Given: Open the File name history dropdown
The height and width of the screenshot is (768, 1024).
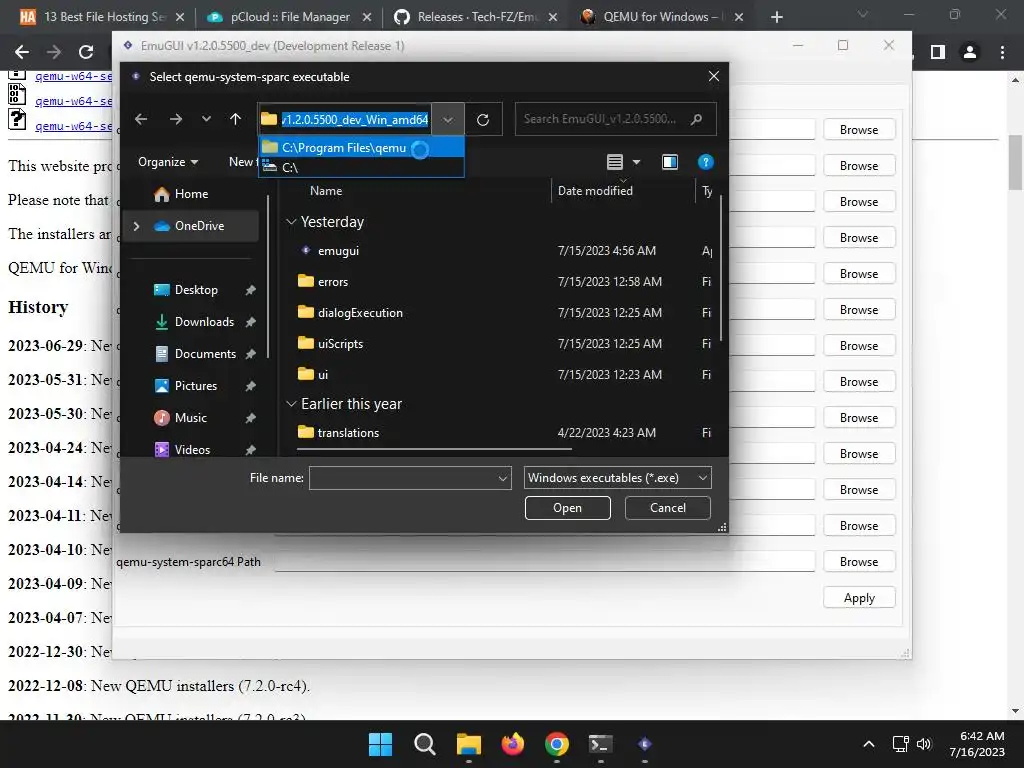Looking at the screenshot, I should point(503,478).
